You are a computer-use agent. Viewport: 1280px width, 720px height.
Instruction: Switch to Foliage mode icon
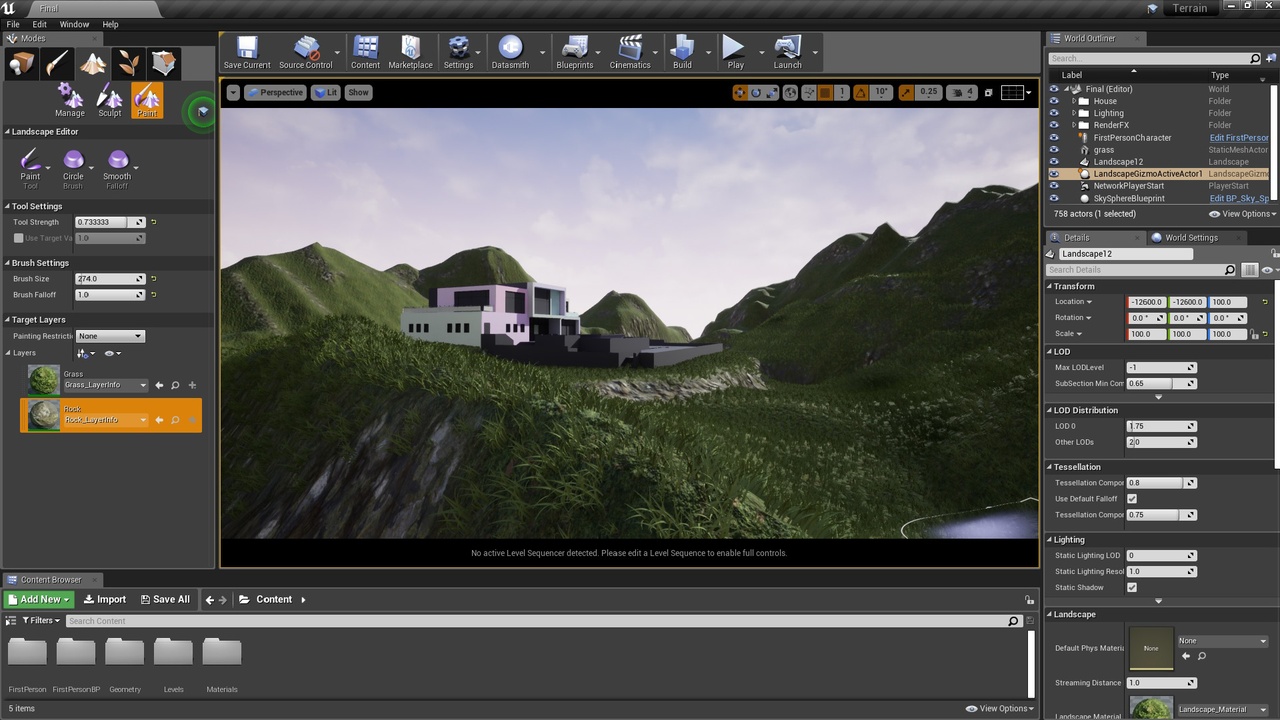(x=128, y=64)
